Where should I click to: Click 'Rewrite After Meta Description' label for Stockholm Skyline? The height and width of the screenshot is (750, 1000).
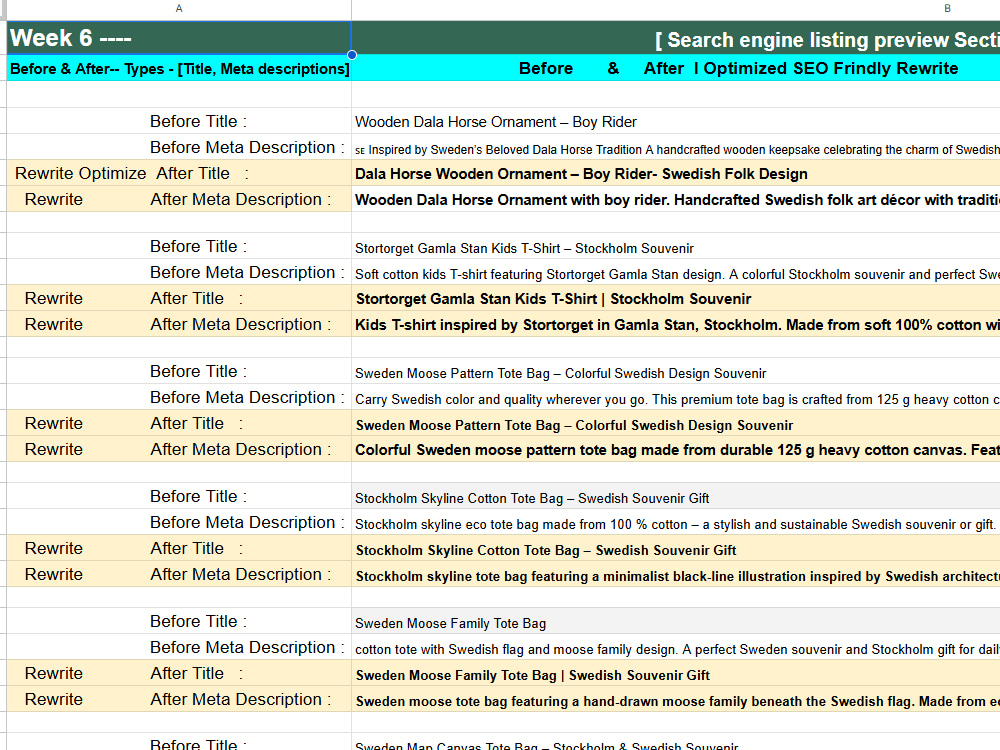click(179, 575)
